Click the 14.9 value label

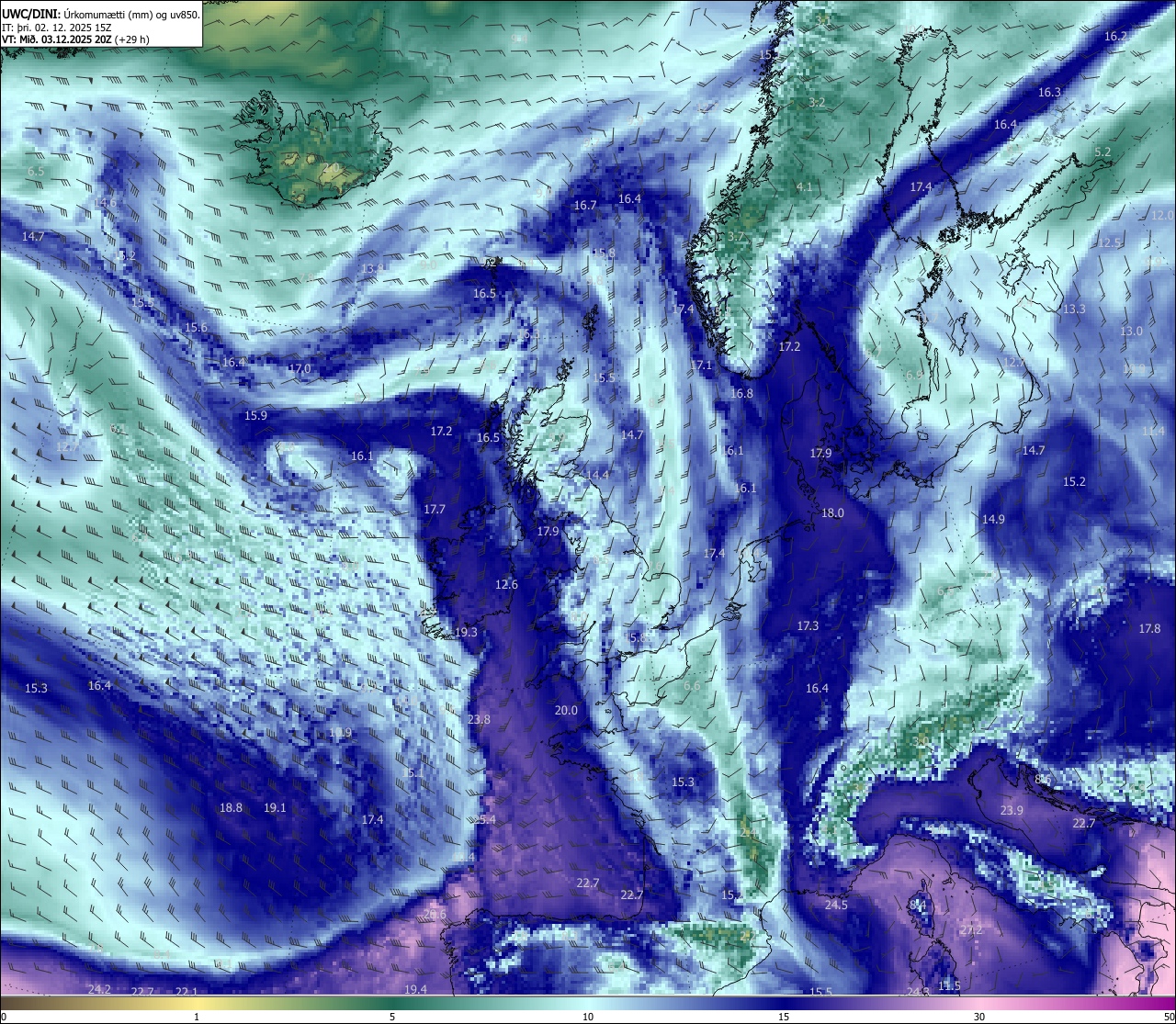click(x=993, y=520)
